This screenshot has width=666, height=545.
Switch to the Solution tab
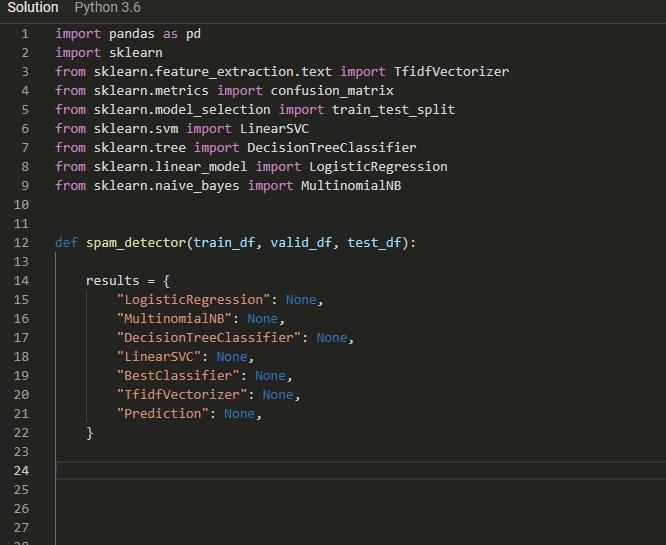click(33, 7)
